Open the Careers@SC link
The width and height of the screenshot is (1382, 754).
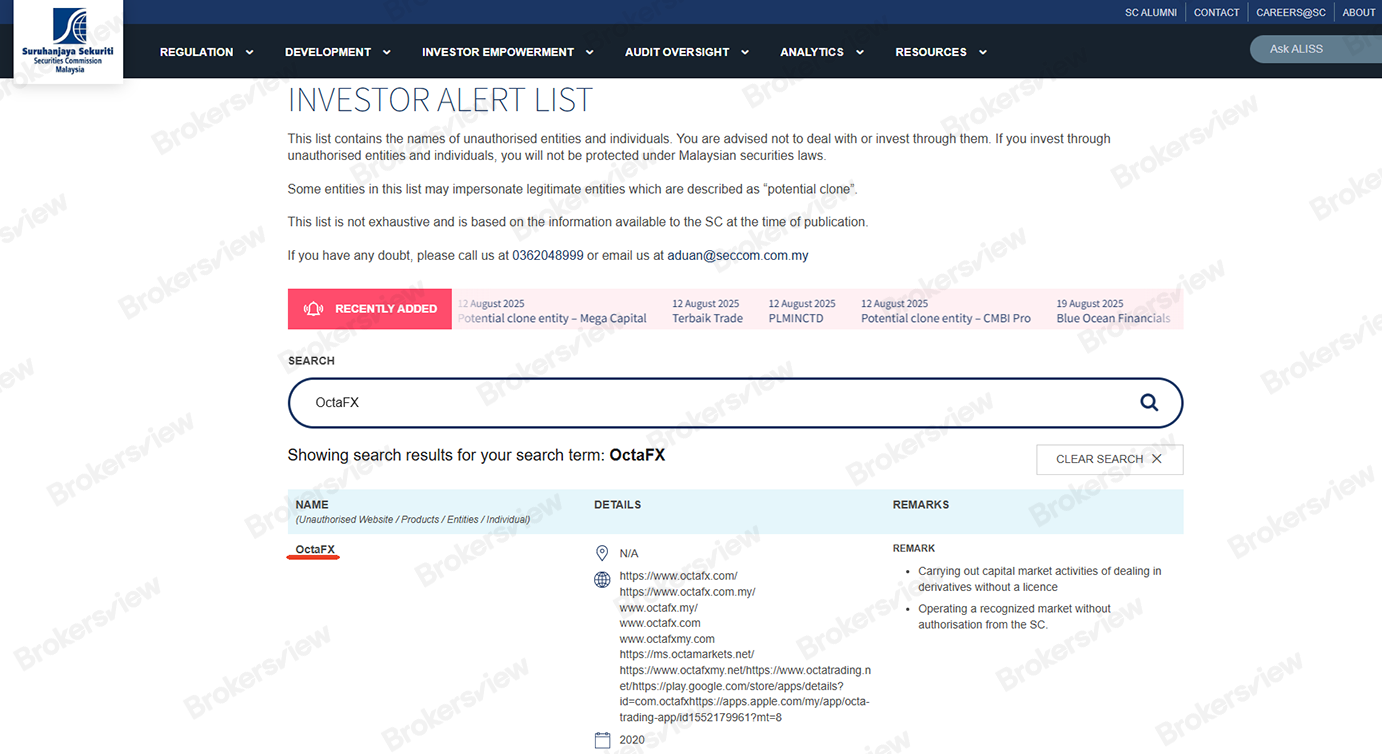click(x=1291, y=12)
